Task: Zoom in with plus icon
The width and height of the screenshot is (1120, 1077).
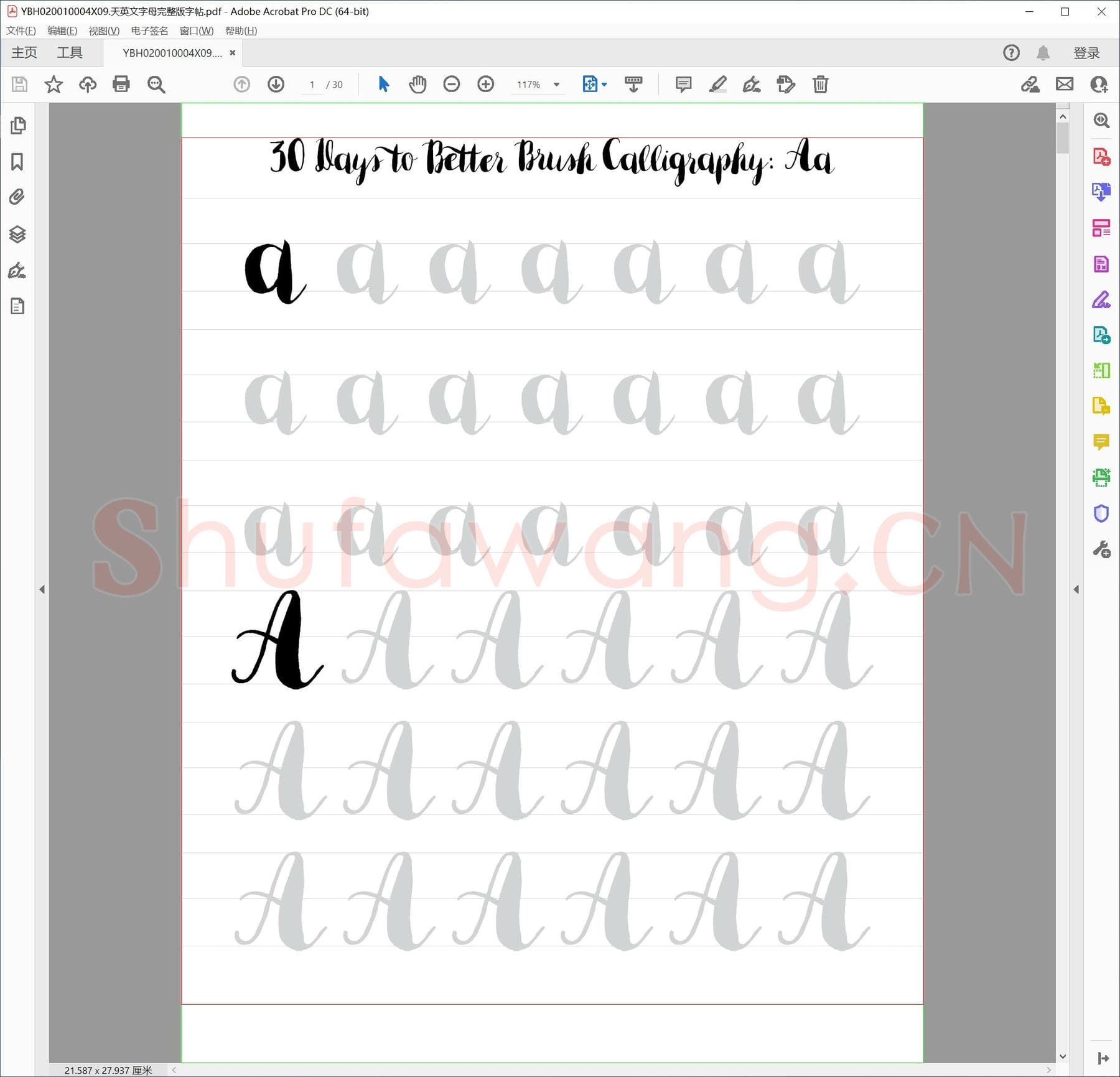Action: tap(486, 84)
